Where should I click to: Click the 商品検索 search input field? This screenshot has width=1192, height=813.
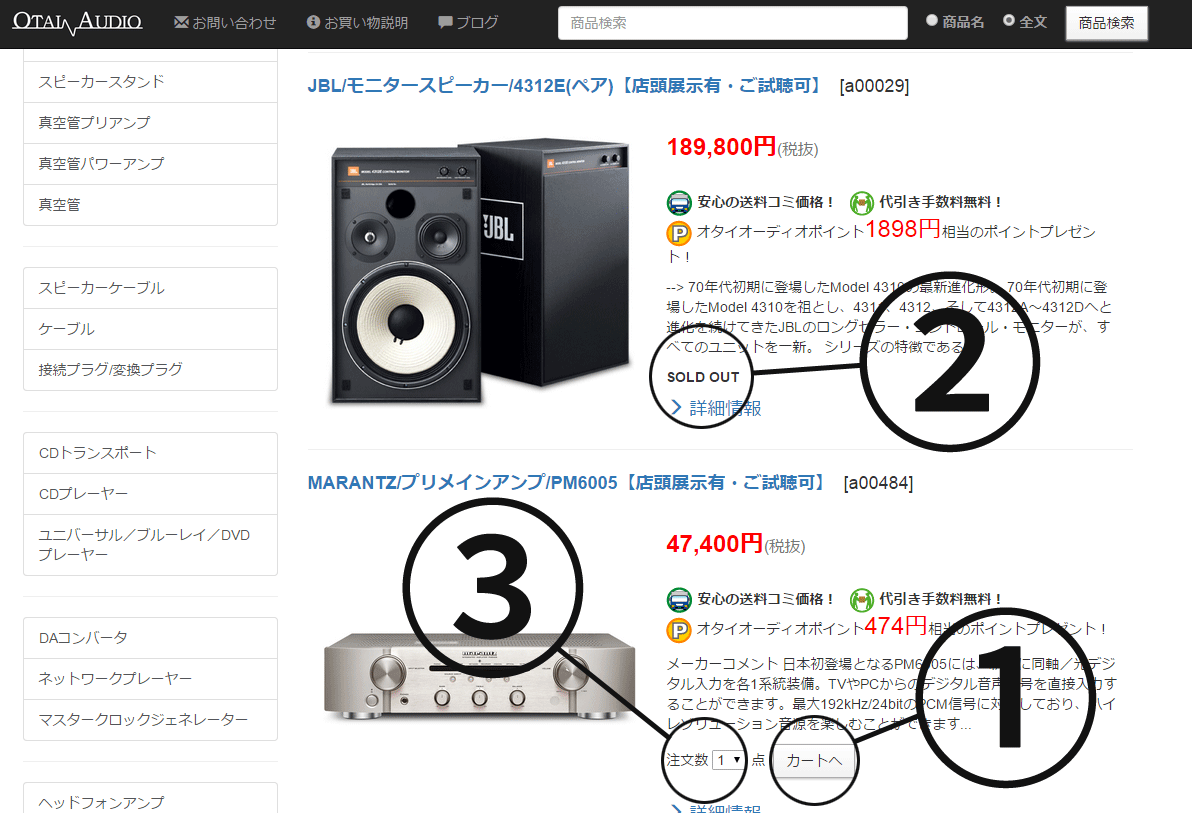coord(733,23)
